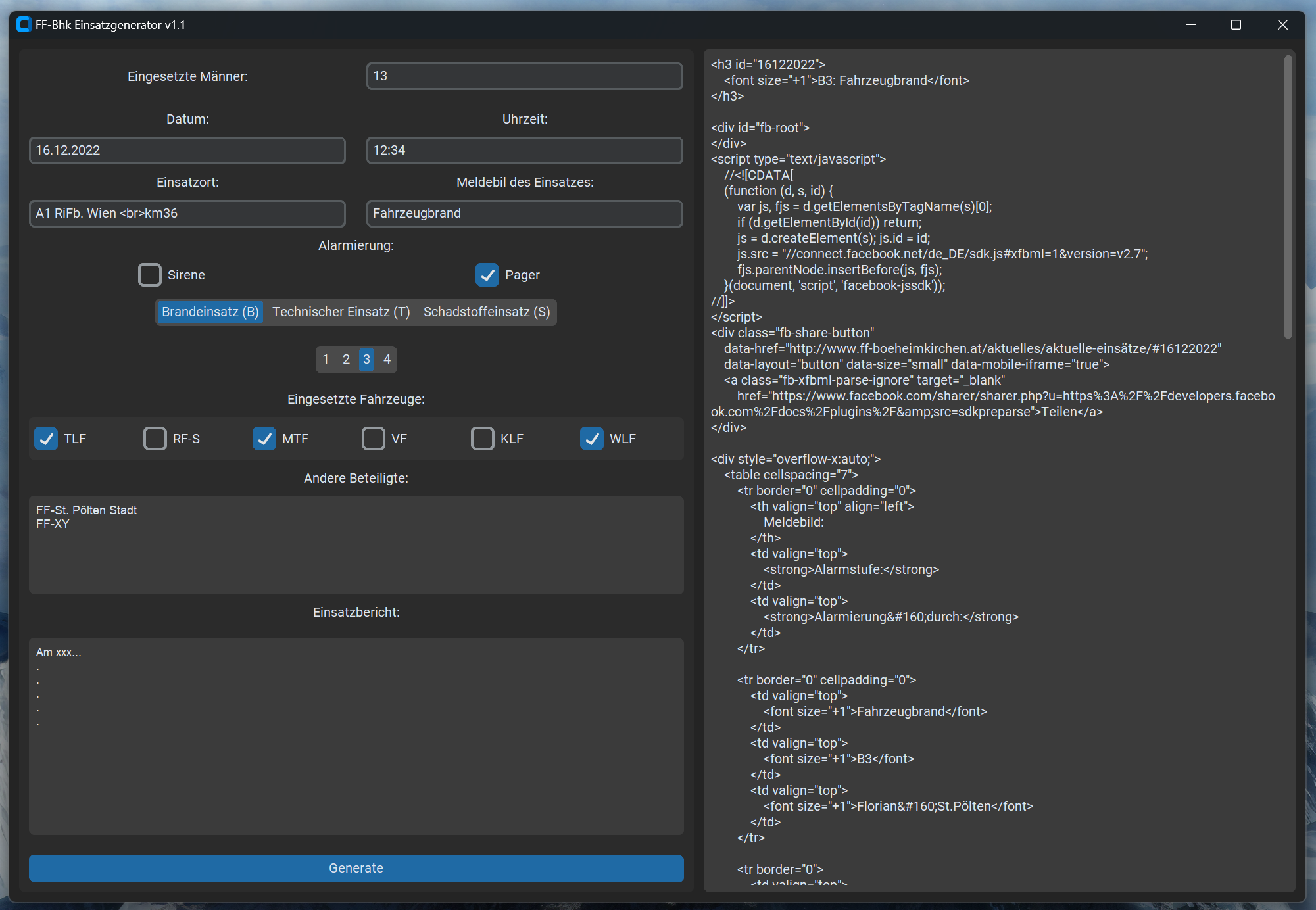Check the RF-S vehicle checkbox

[x=155, y=439]
